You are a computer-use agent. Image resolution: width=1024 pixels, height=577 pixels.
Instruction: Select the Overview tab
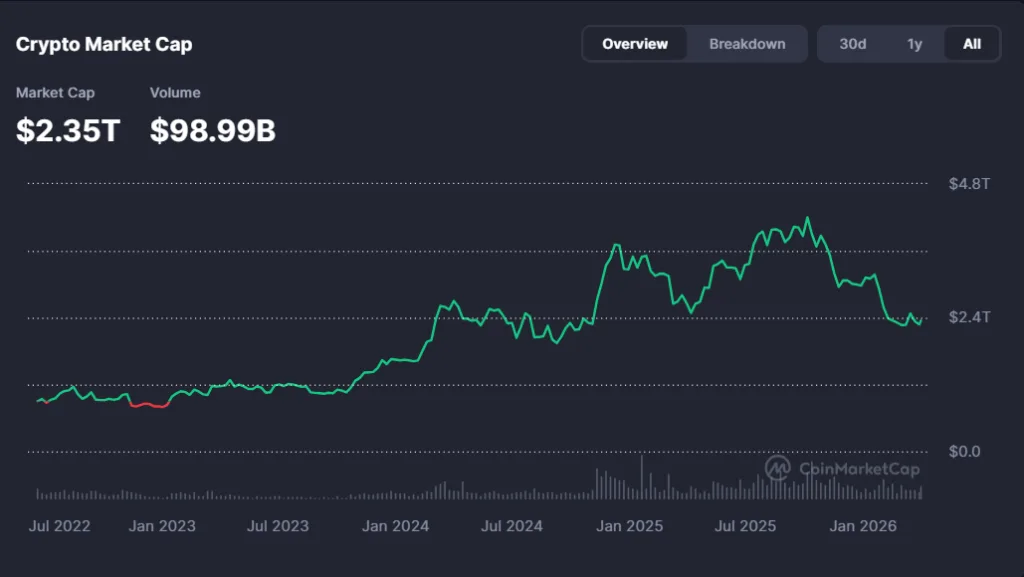tap(635, 43)
